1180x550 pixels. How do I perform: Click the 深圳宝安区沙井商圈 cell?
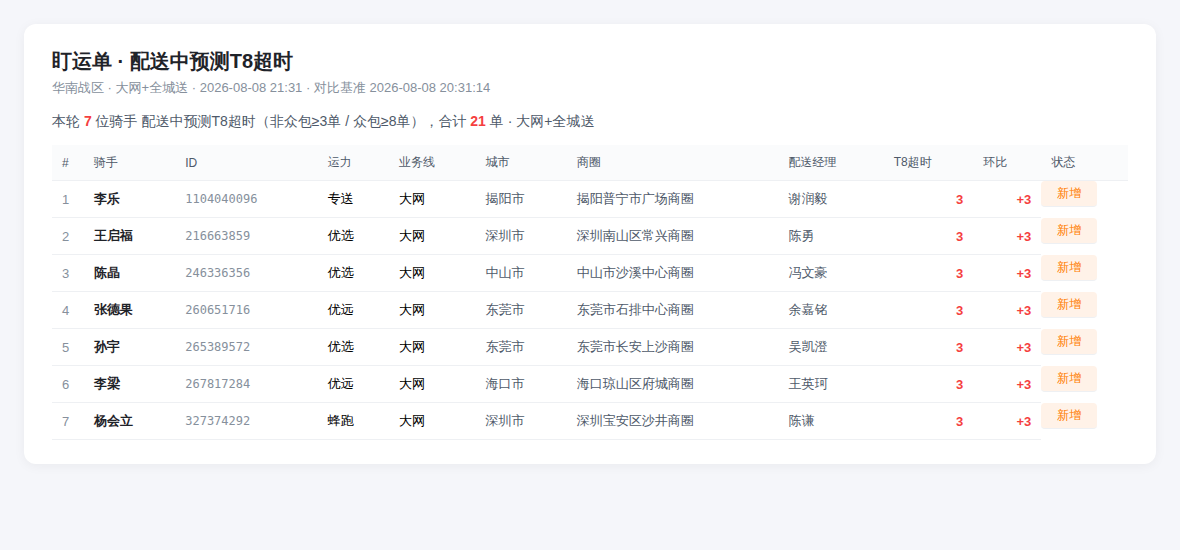click(635, 421)
